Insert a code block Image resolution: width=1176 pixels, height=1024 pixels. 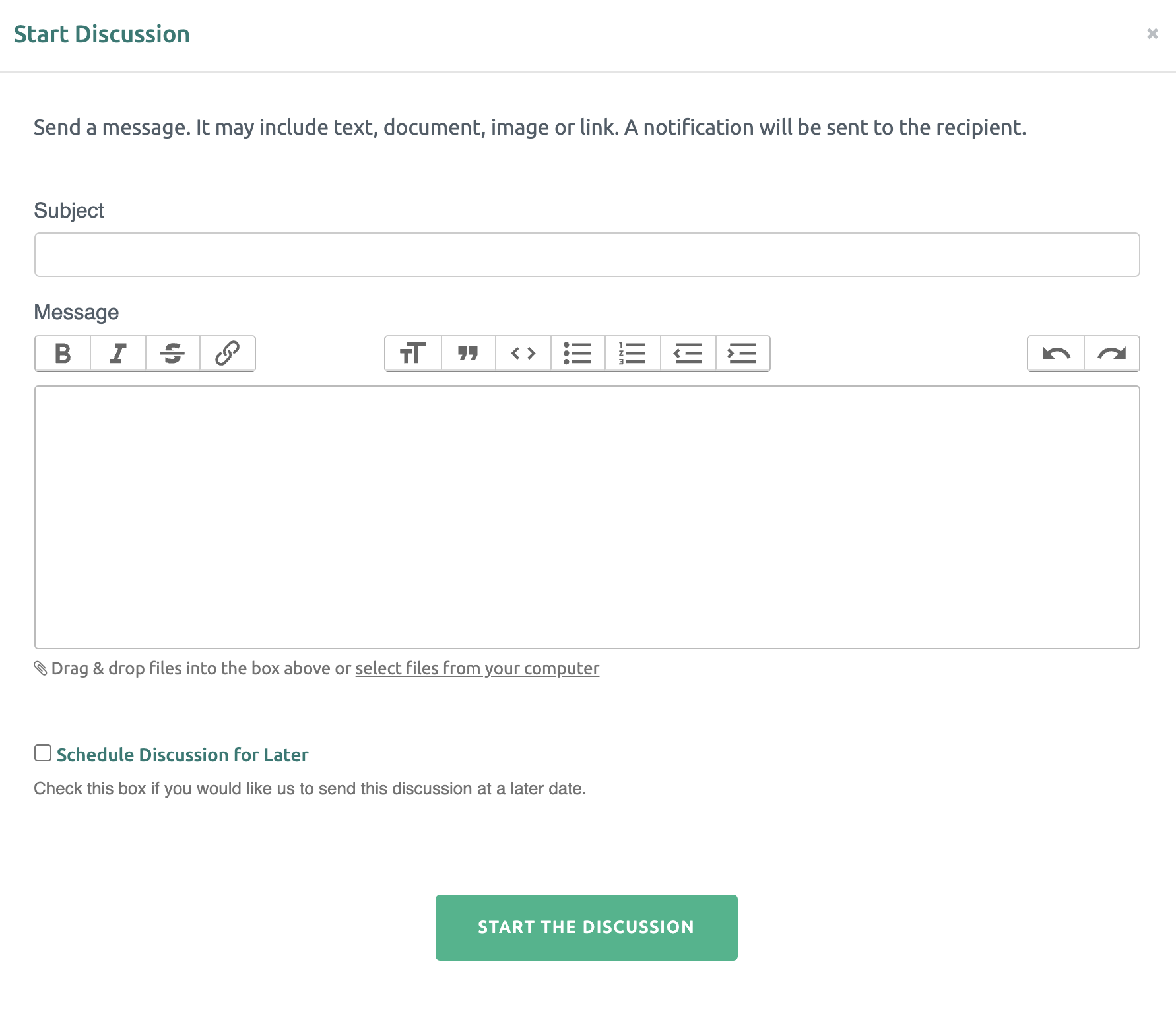coord(523,354)
